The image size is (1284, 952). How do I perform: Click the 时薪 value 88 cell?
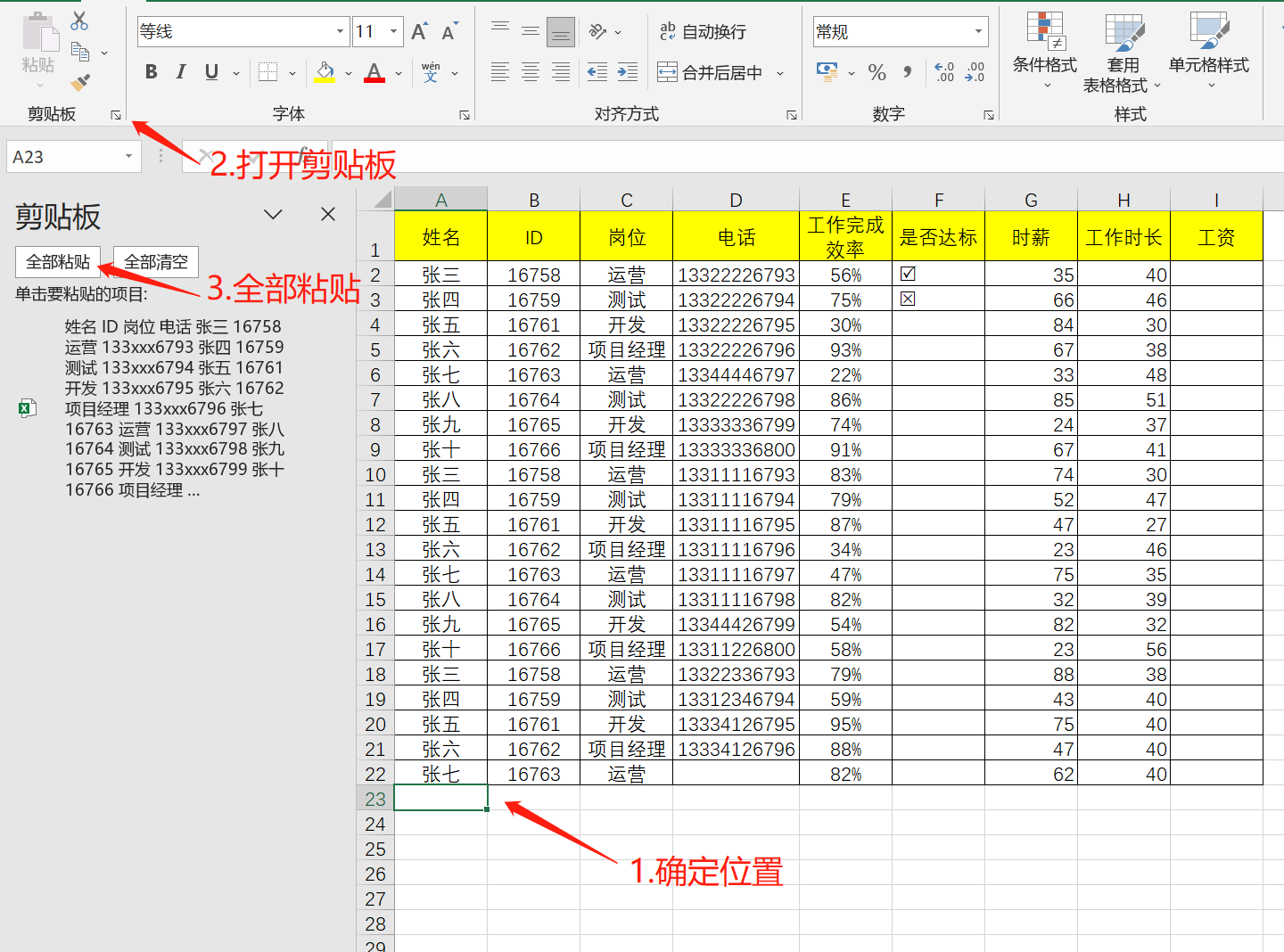tap(1031, 674)
